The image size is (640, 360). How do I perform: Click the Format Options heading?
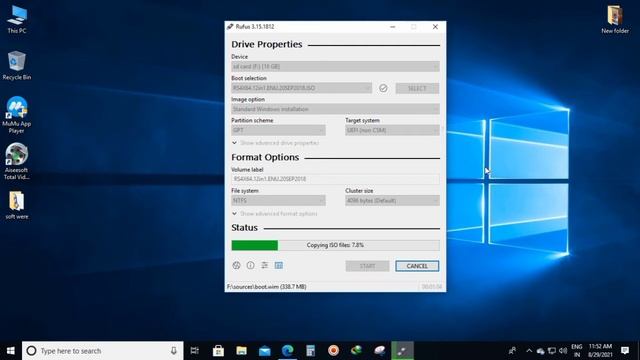(x=265, y=157)
